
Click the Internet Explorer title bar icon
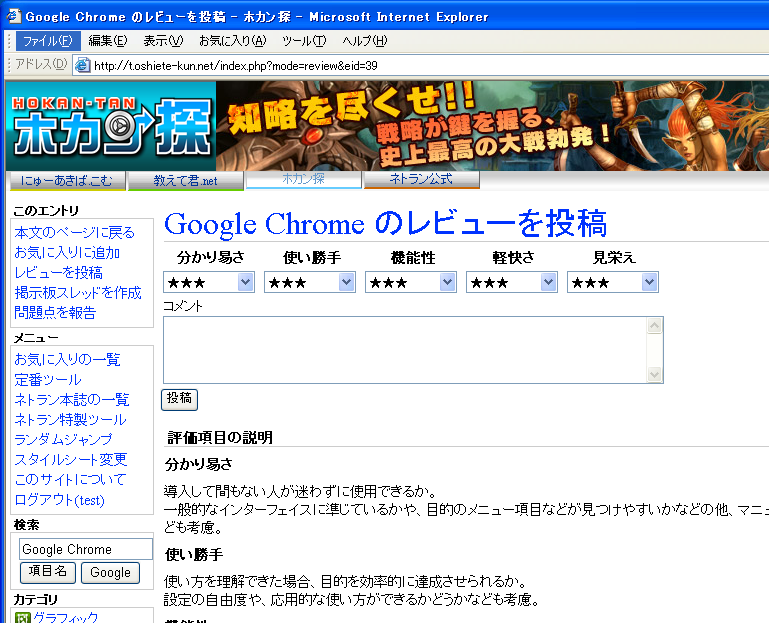13,16
